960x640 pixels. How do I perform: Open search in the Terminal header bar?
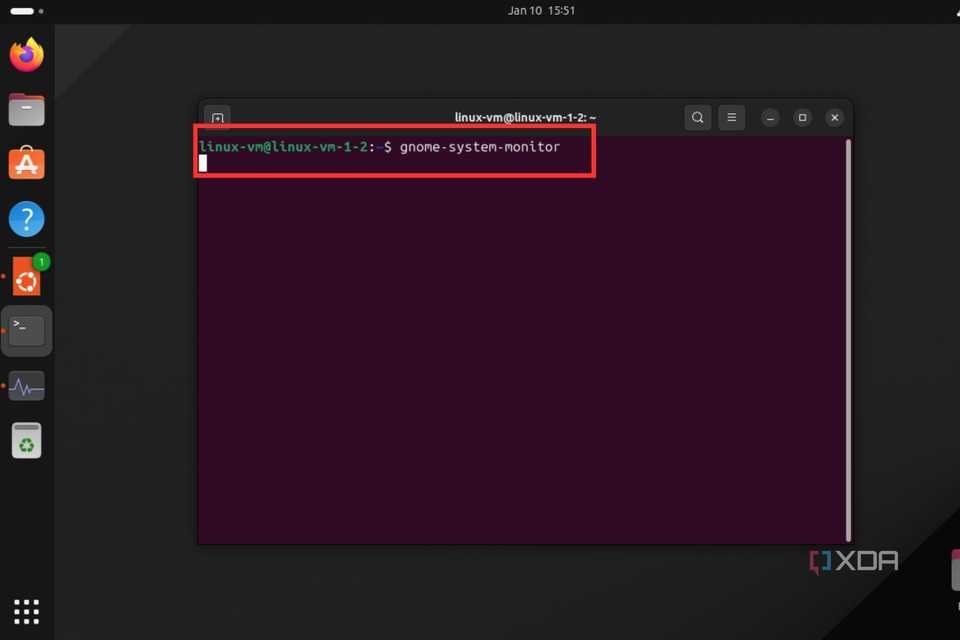(698, 117)
